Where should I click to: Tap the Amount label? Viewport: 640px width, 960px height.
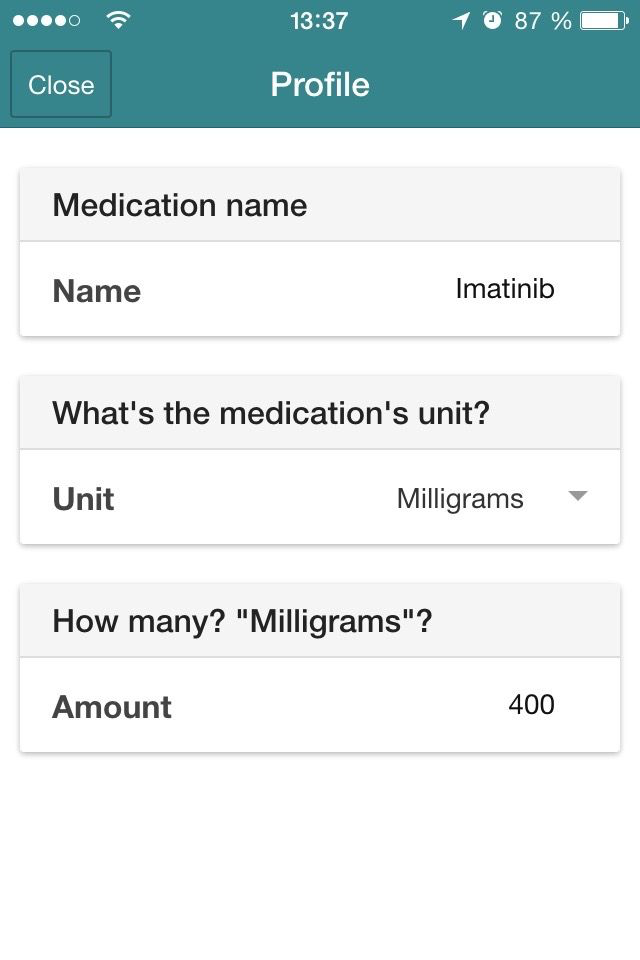pos(111,707)
